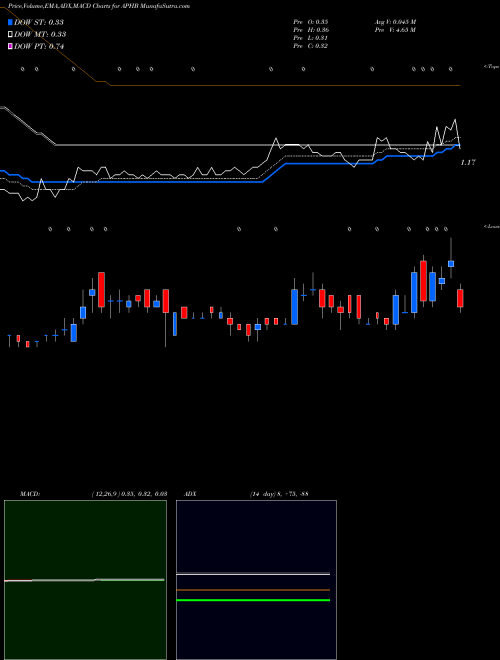Click the 'Avg V: 0.045 M' volume text
Screen dimensions: 500x660
(x=395, y=22)
